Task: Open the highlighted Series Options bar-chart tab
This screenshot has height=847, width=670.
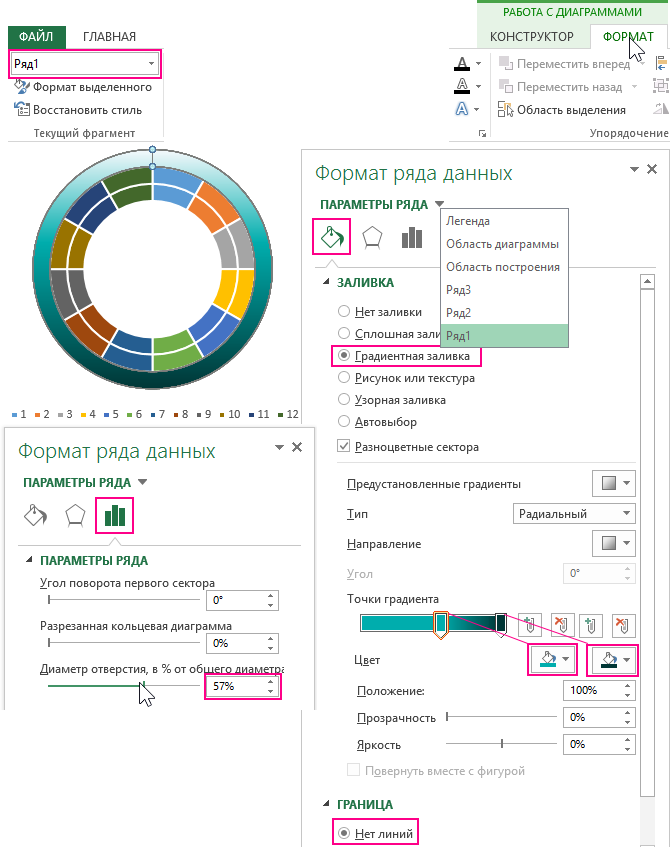Action: point(115,516)
